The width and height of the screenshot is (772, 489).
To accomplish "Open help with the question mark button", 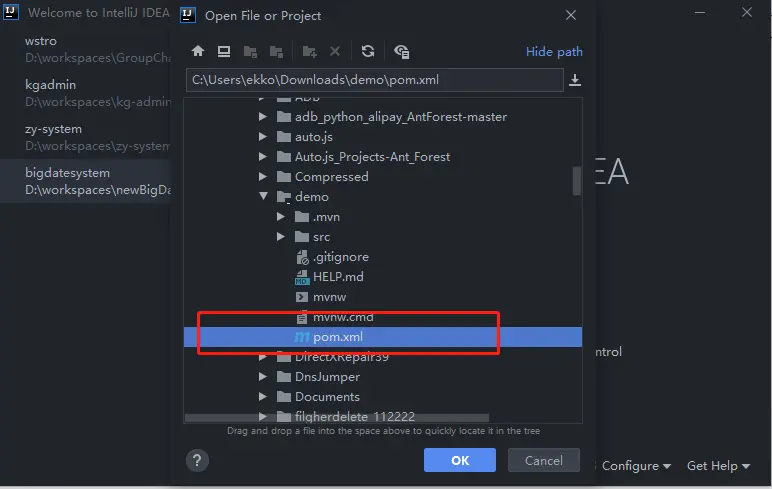I will pyautogui.click(x=197, y=460).
